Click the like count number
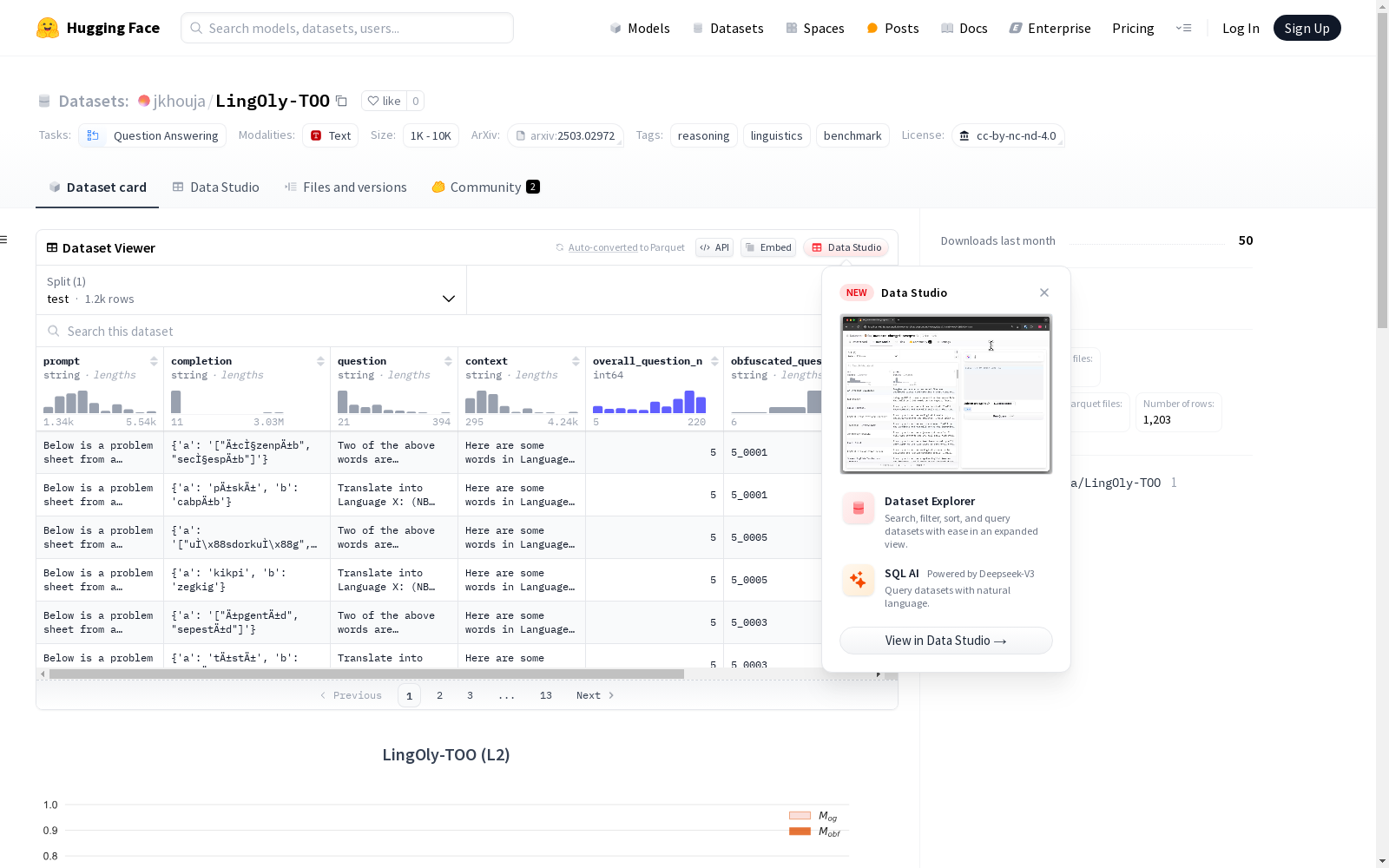Image resolution: width=1389 pixels, height=868 pixels. point(416,101)
